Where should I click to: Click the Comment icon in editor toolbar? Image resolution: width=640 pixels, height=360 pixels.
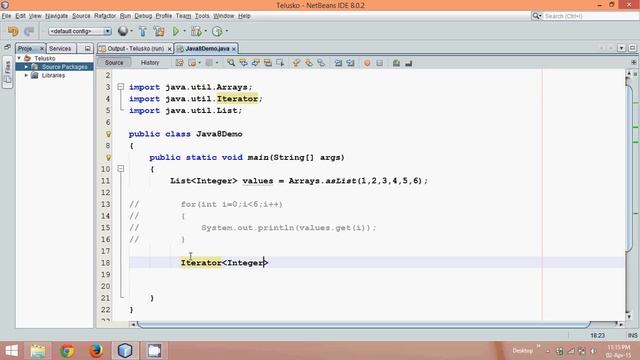pyautogui.click(x=396, y=62)
